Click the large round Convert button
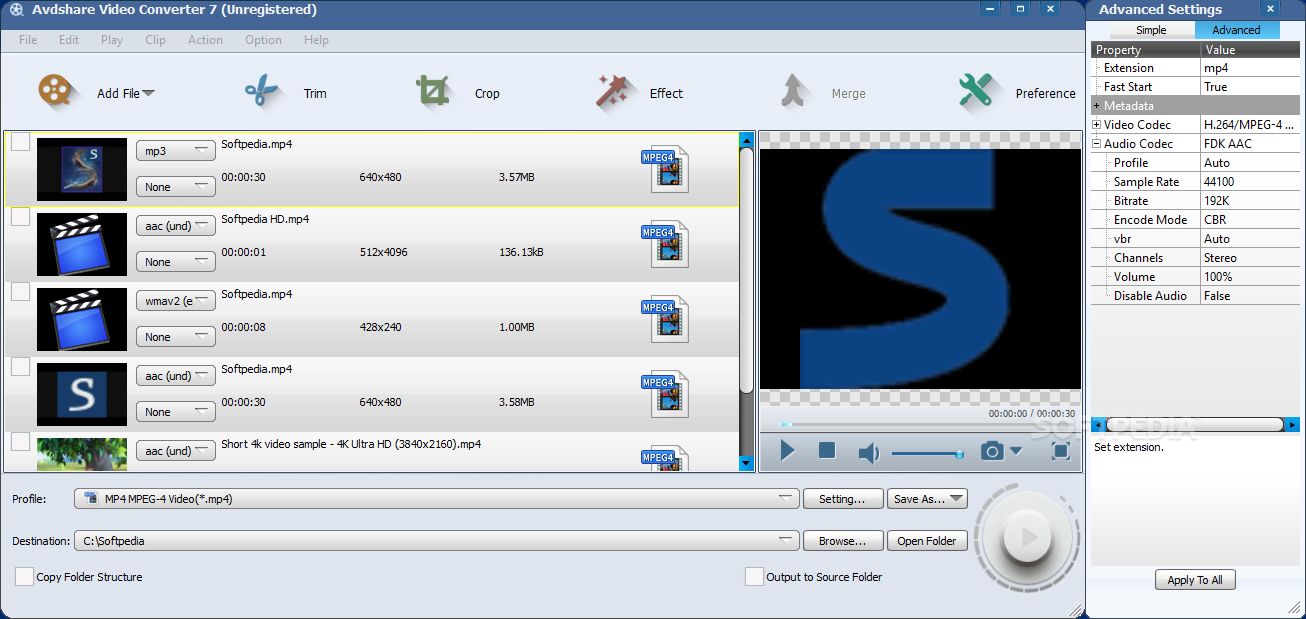The image size is (1306, 619). (1026, 539)
